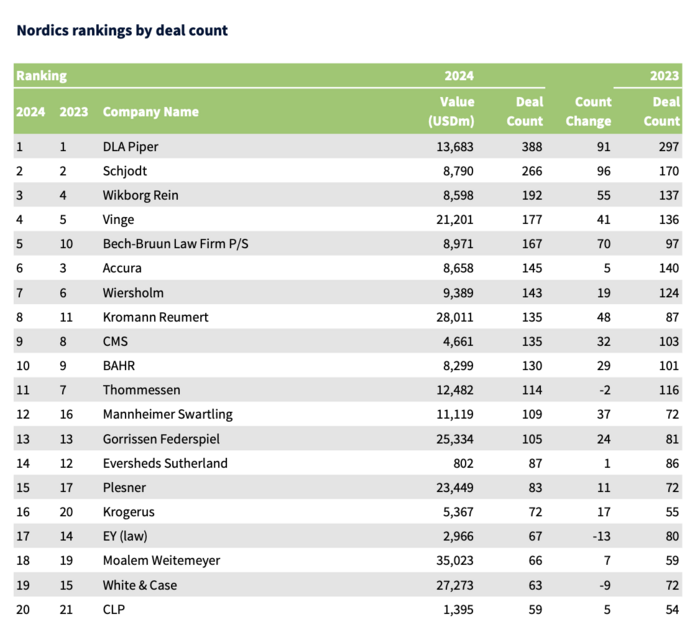Select the 'Wiersholm' company name

[133, 293]
